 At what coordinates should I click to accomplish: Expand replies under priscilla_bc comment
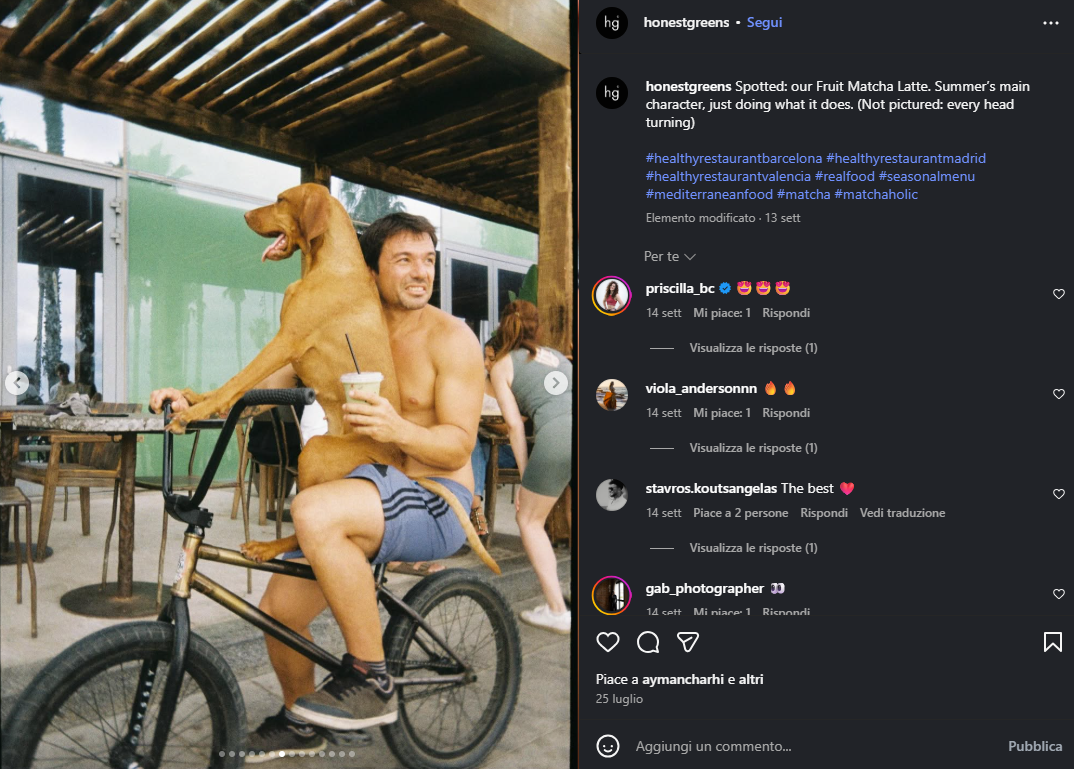tap(753, 348)
